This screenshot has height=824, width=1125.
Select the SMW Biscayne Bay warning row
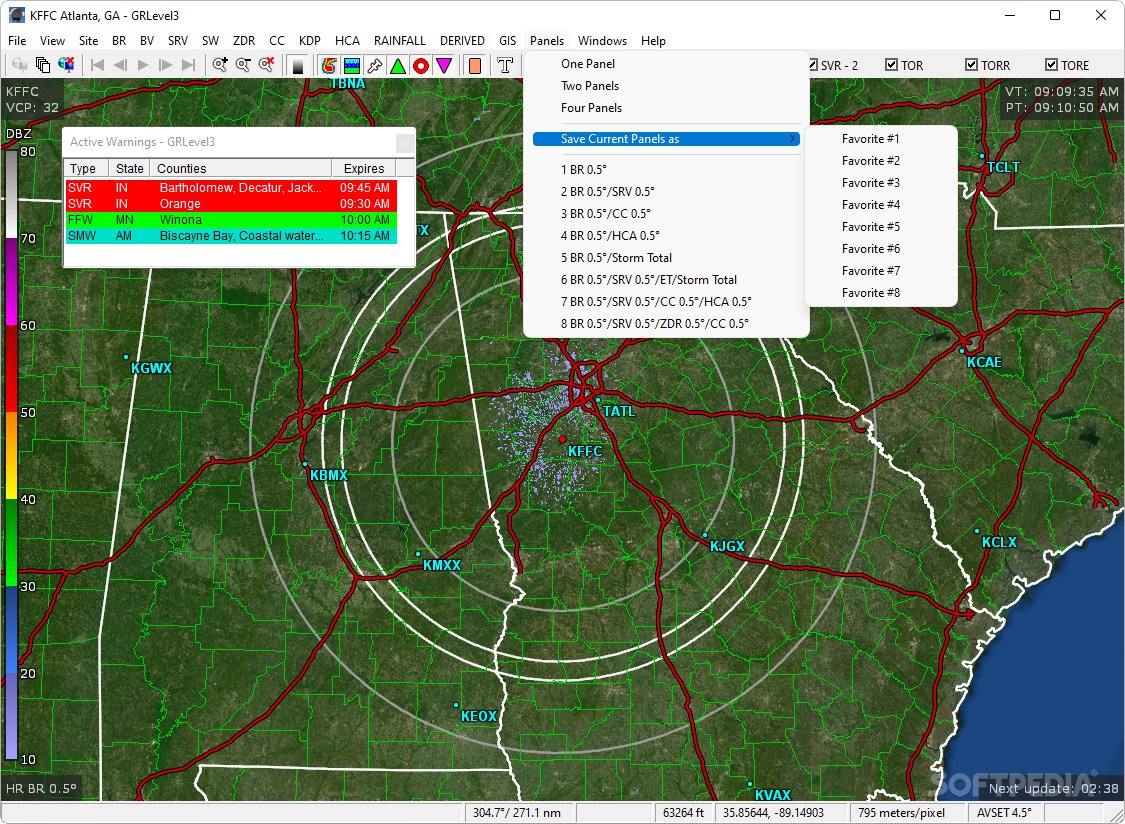pos(231,235)
